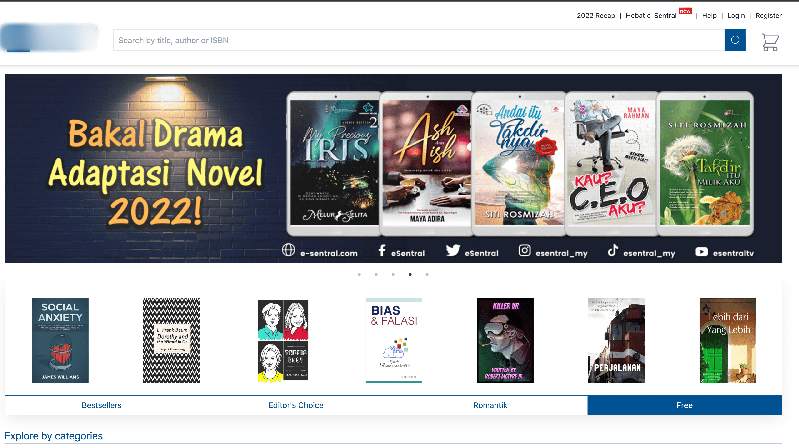Click the Login link
This screenshot has width=799, height=448.
(736, 16)
